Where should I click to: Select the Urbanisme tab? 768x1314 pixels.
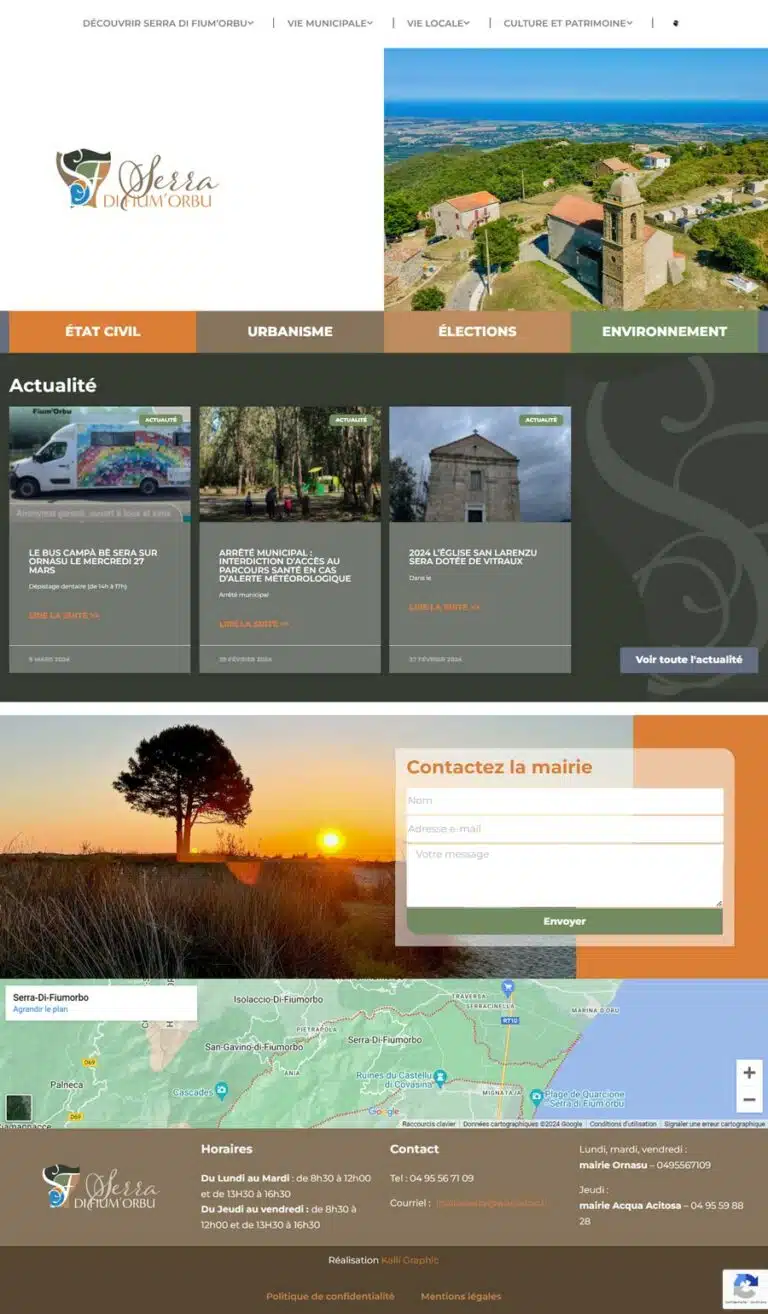[290, 332]
